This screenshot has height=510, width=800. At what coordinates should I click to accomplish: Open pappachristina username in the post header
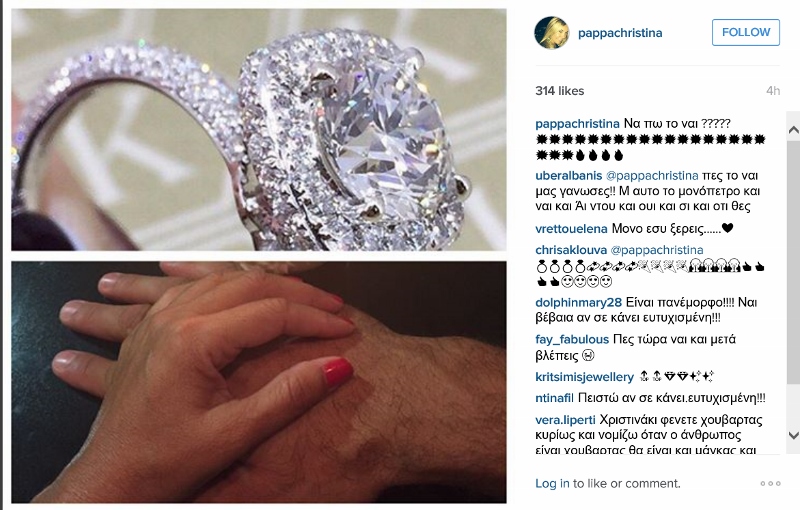coord(620,33)
